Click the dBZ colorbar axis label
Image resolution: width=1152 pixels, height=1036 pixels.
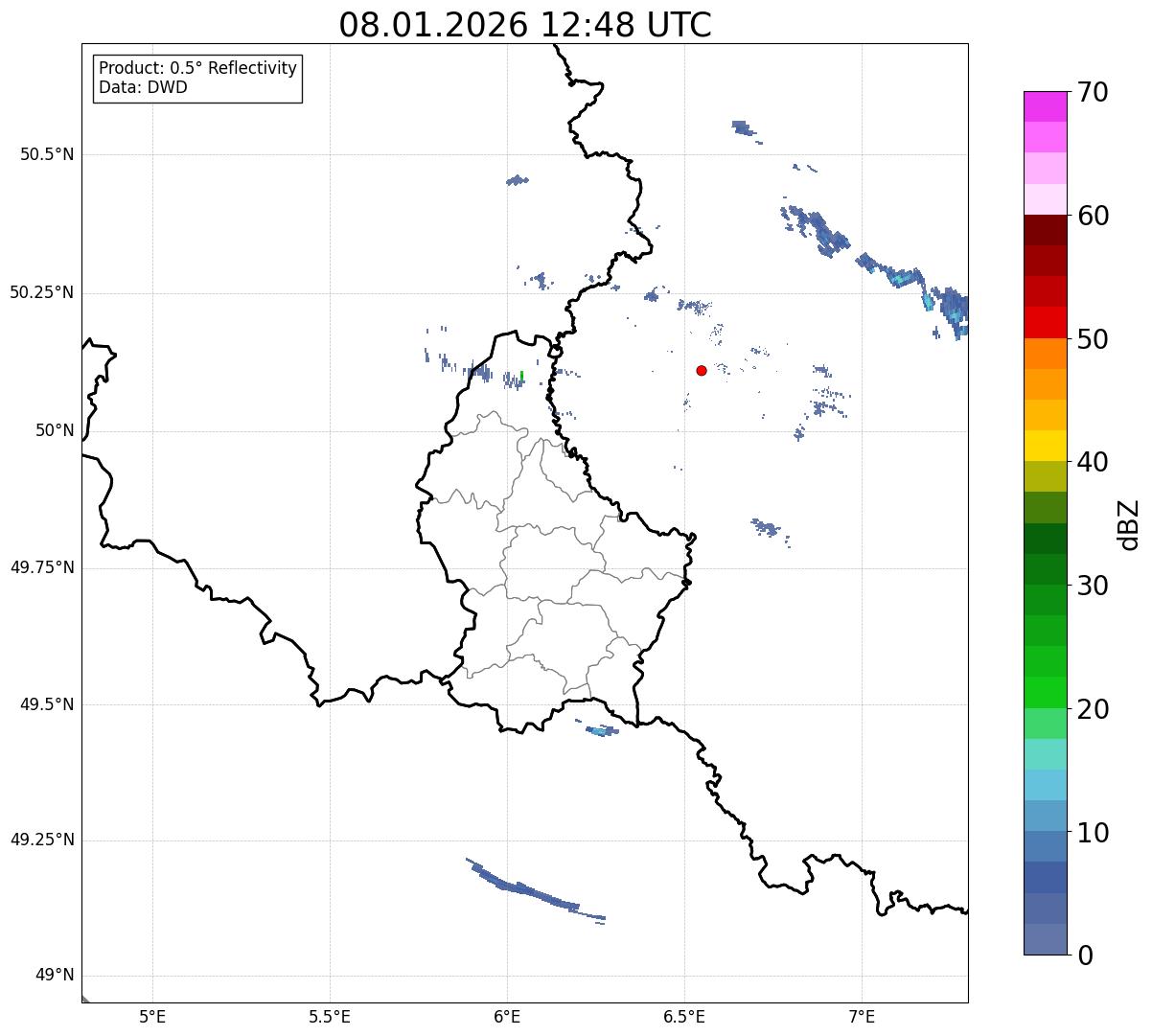coord(1130,524)
